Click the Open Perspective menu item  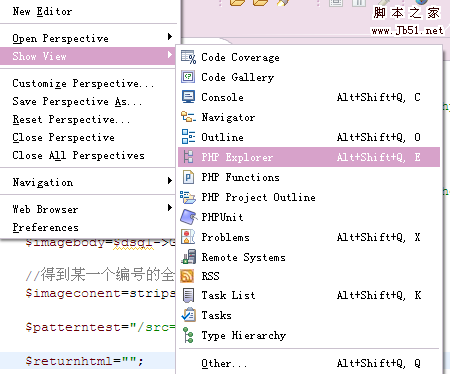tap(88, 38)
